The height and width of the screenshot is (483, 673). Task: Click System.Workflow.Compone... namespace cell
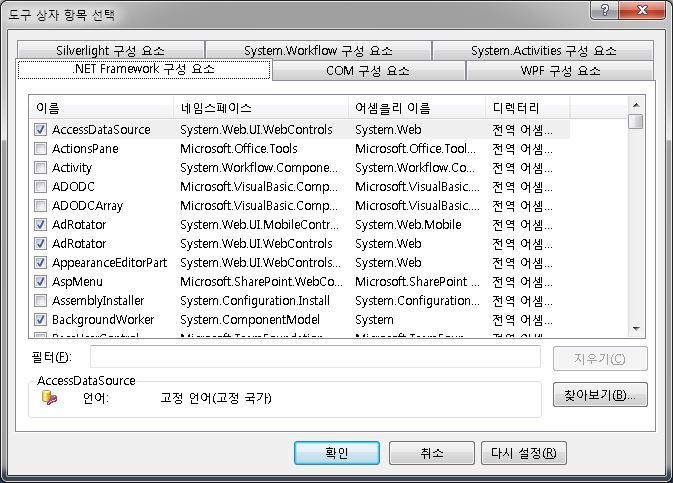click(259, 167)
